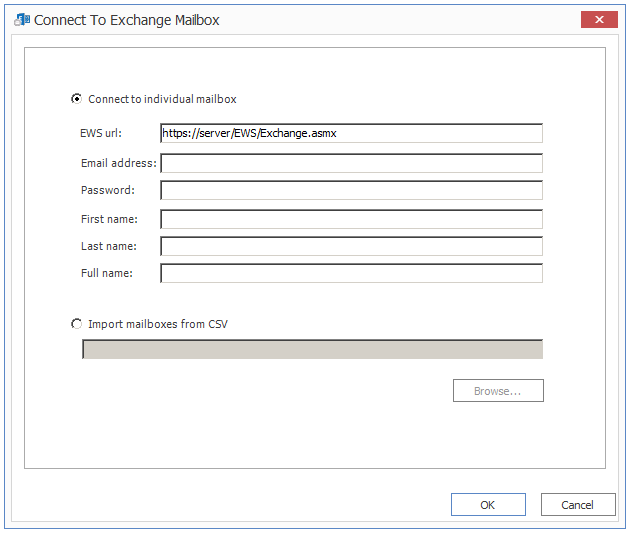
Task: Click the grayed CSV file path box
Action: pyautogui.click(x=312, y=349)
